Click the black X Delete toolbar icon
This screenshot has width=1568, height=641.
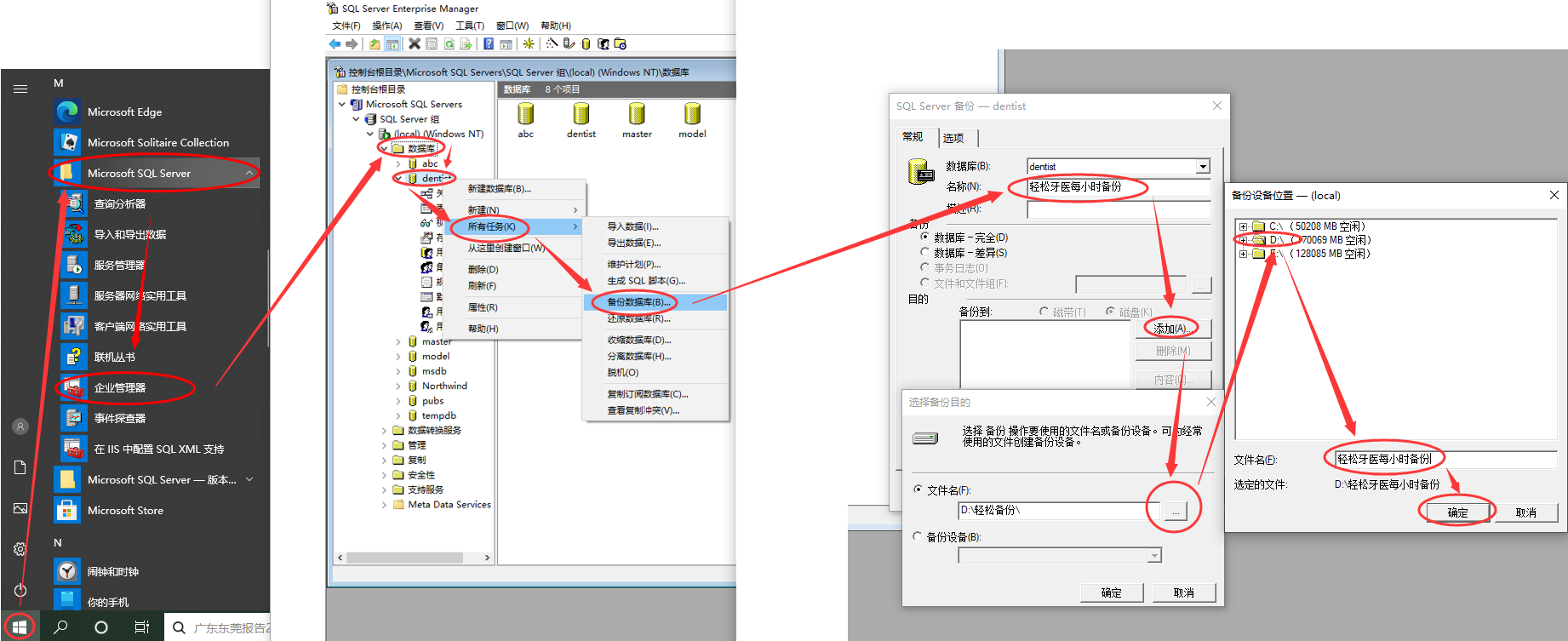coord(415,44)
